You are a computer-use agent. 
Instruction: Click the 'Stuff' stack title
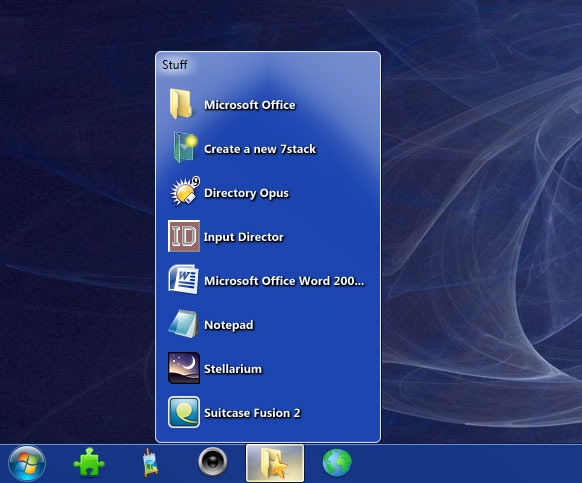(x=174, y=65)
